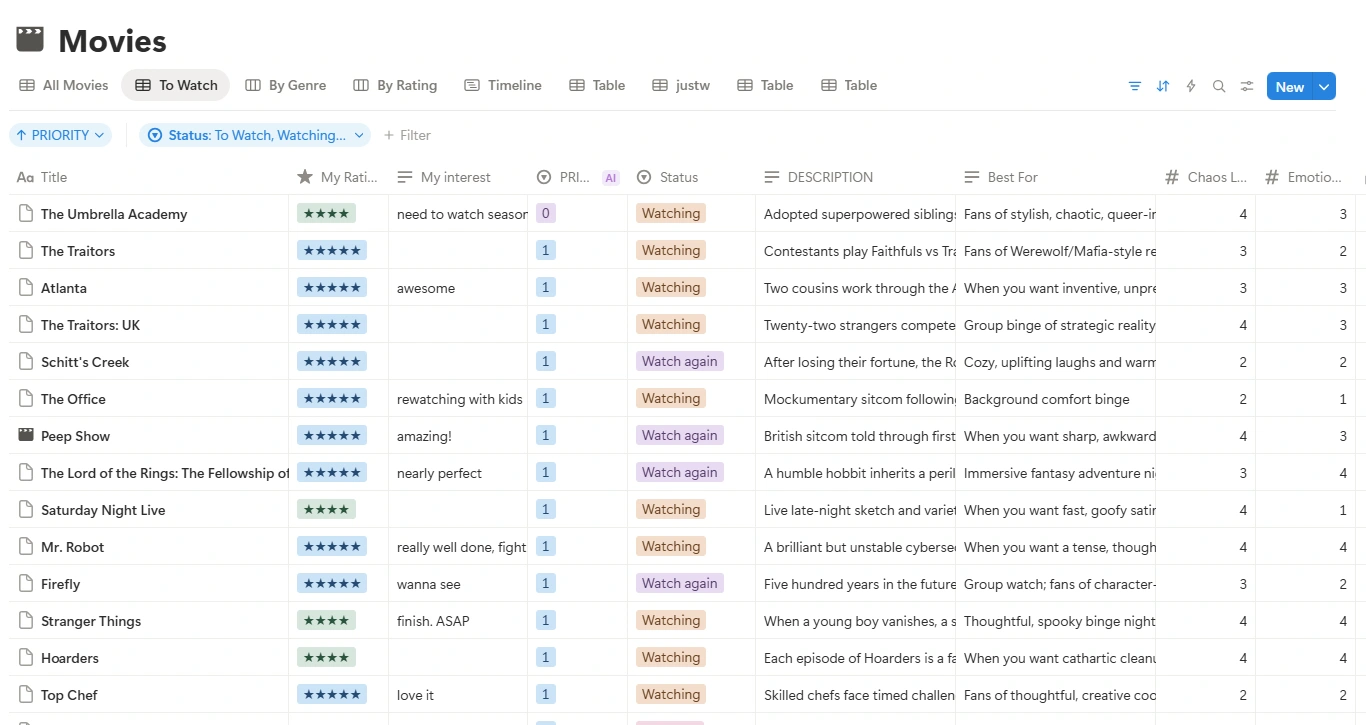Screen dimensions: 1366x725
Task: Select the By Genre tab
Action: coord(286,86)
